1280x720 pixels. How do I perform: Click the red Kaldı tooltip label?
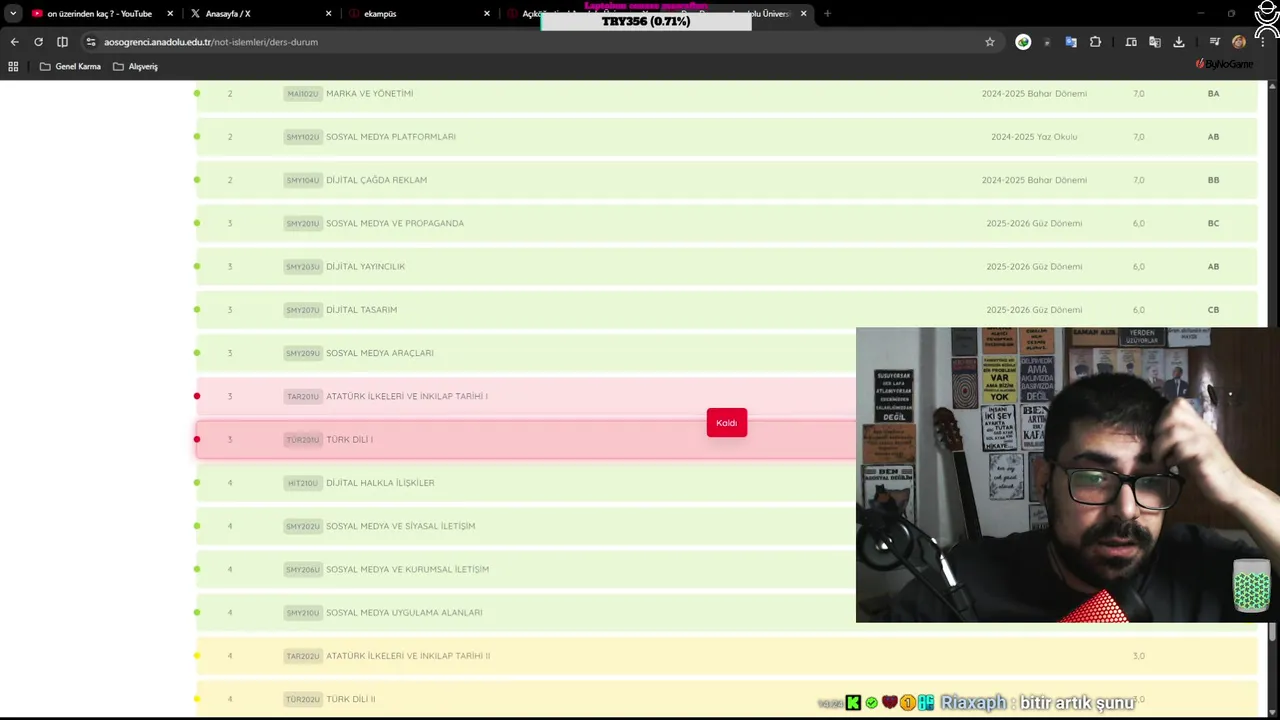(x=726, y=423)
